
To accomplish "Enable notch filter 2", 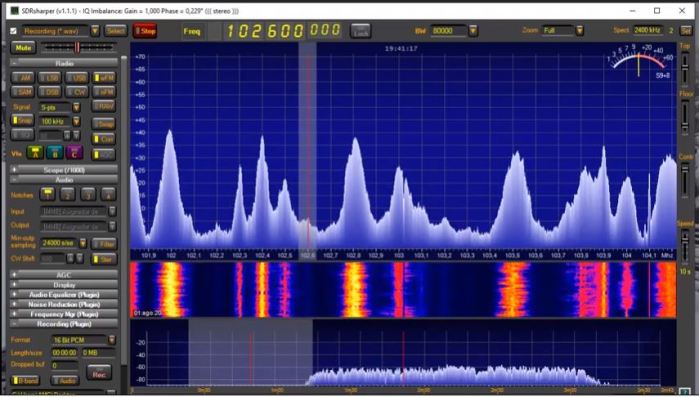I will point(68,194).
